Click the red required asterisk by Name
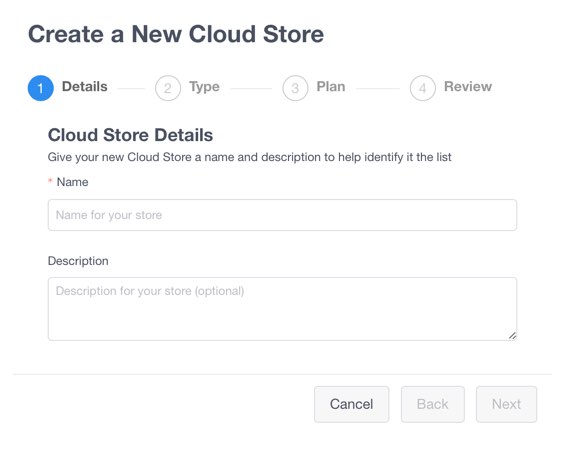 50,180
